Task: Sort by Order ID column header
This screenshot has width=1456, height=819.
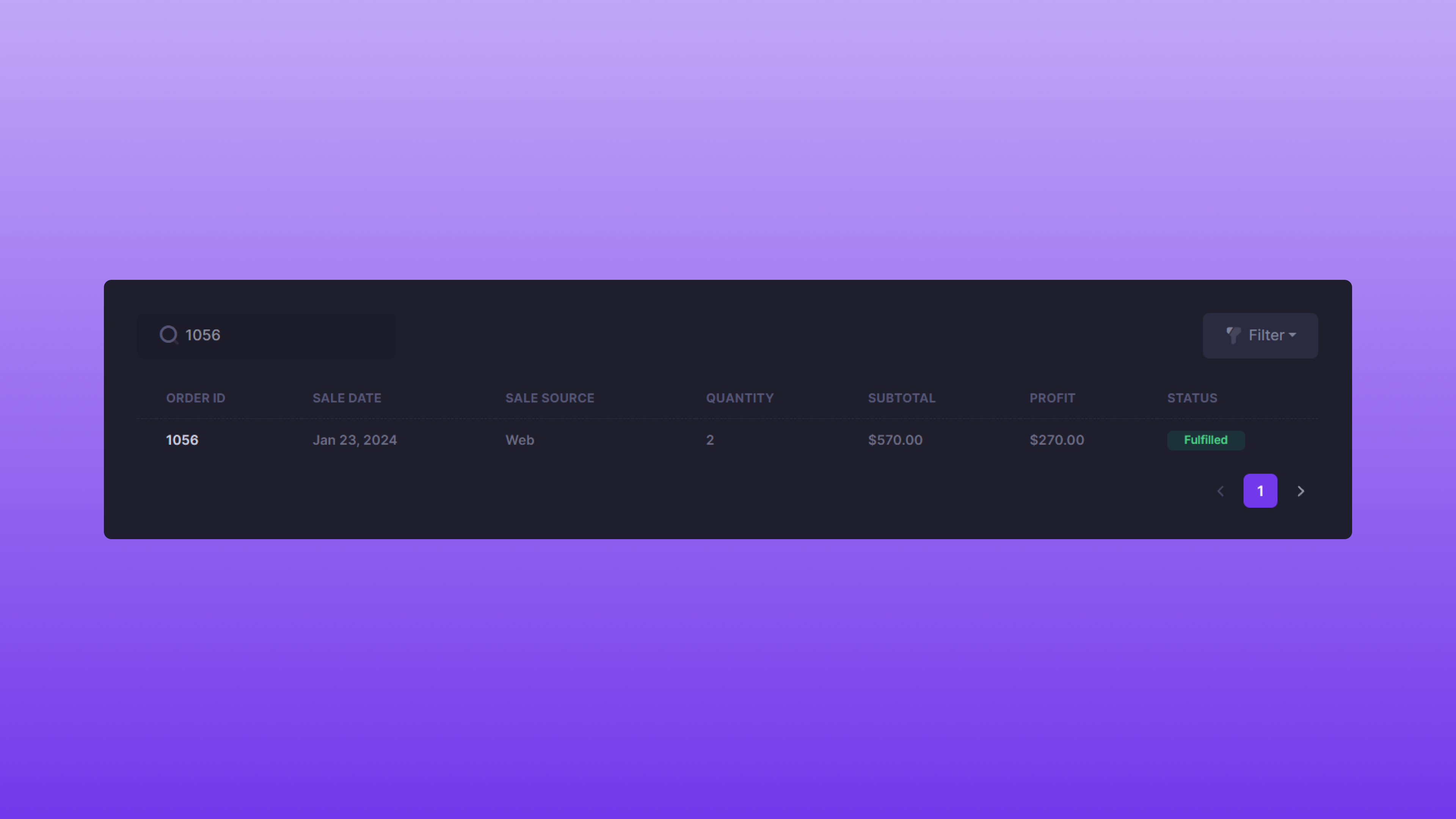Action: [x=196, y=398]
